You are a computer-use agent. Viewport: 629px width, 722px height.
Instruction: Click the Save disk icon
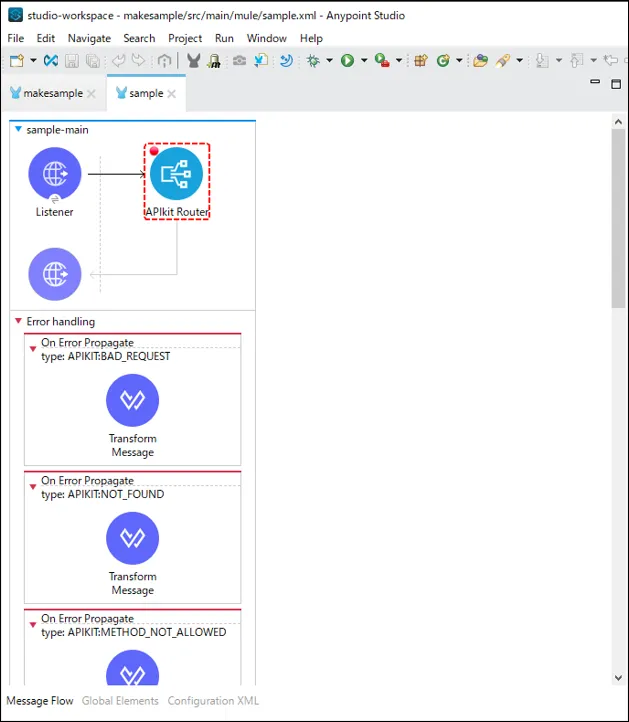pos(72,61)
